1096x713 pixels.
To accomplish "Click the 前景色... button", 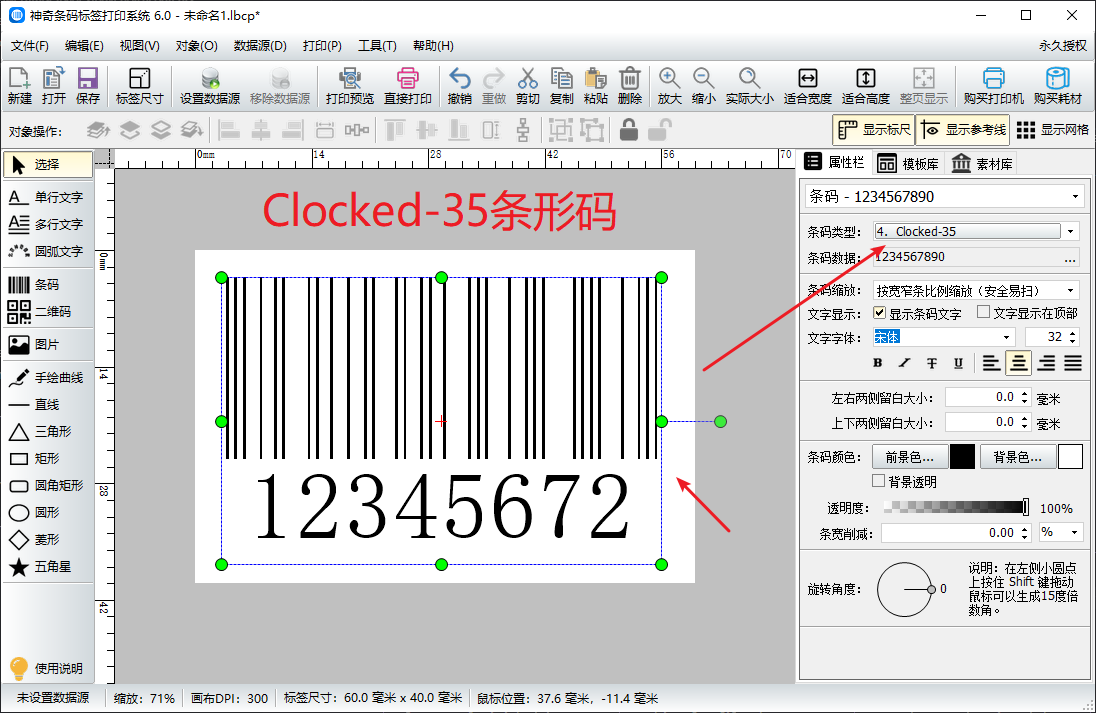I will (910, 457).
